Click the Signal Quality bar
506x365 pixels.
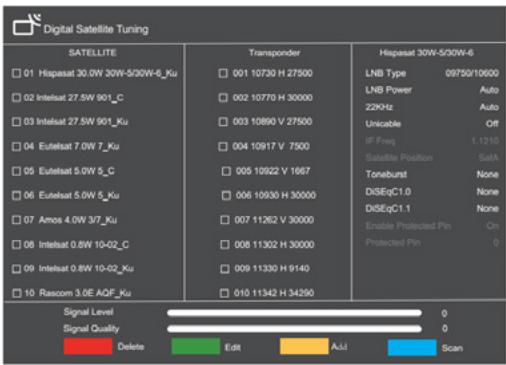point(294,329)
